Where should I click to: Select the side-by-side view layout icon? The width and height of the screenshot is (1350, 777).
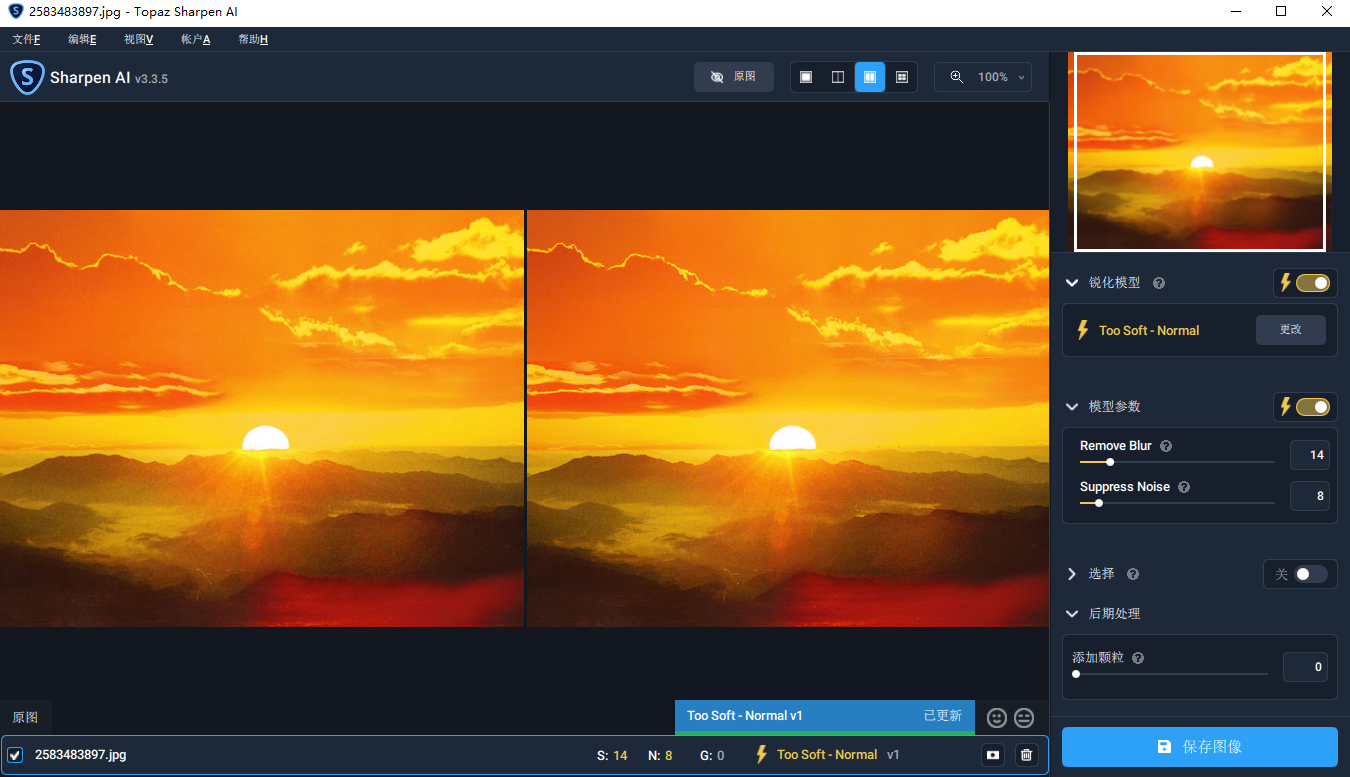(x=870, y=77)
